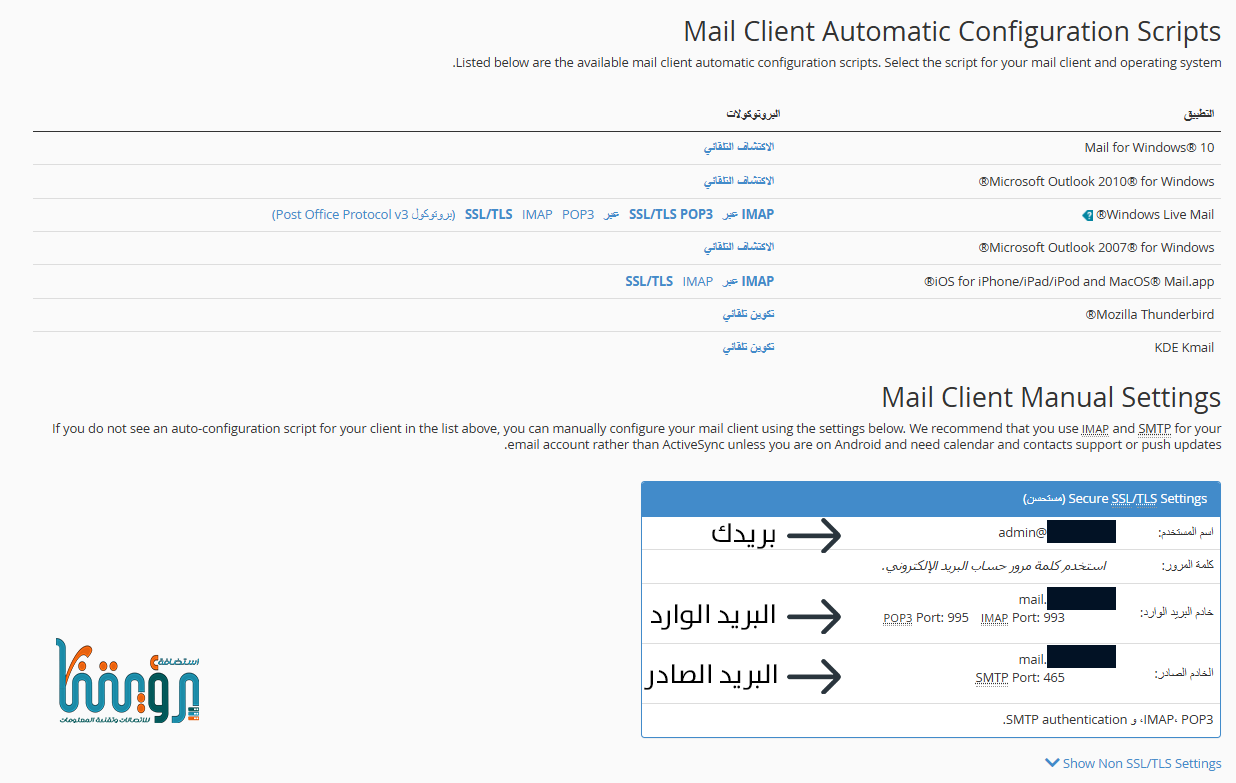1236x783 pixels.
Task: Click the arrow beside البريد الوارد
Action: click(814, 616)
